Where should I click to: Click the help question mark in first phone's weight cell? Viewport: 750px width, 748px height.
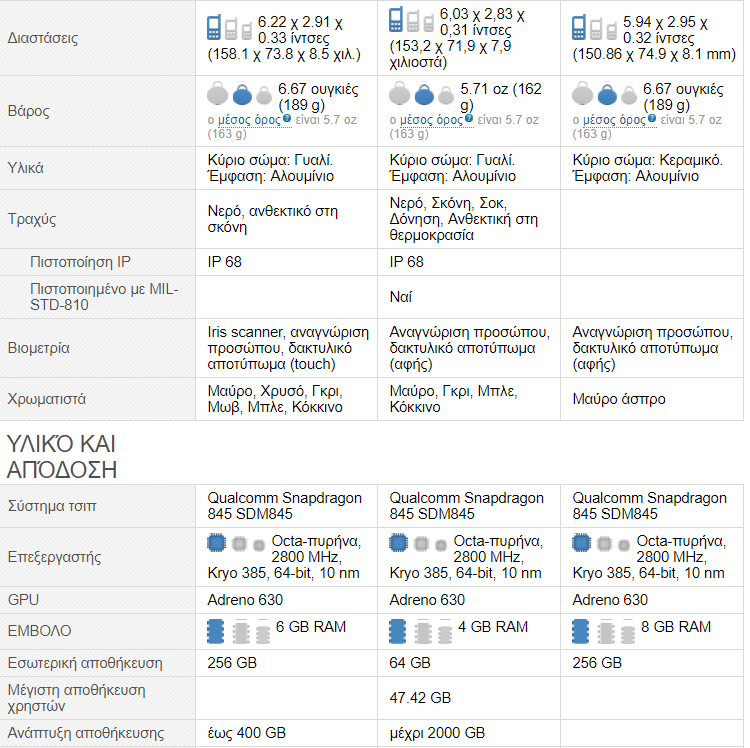[287, 118]
